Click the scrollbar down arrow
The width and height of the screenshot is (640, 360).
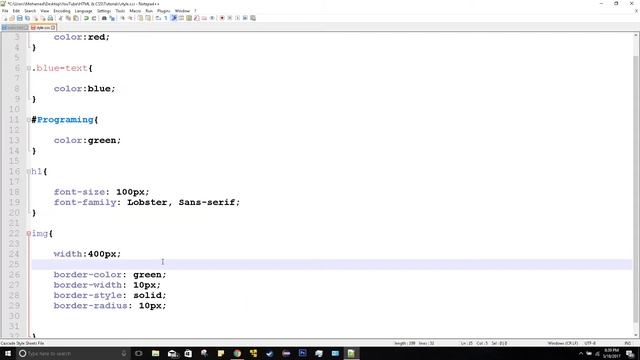[636, 335]
